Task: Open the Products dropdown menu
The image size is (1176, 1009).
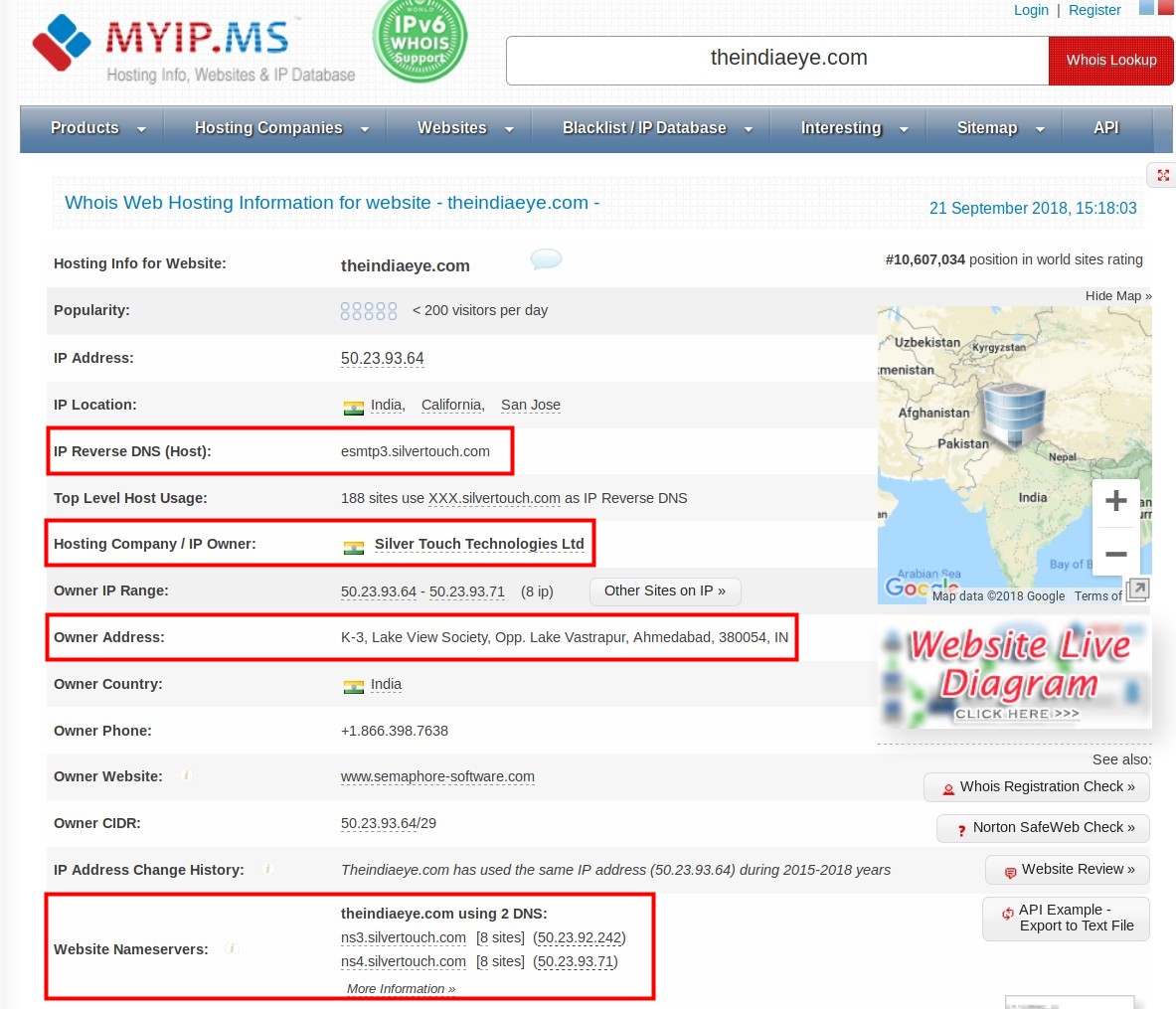Action: tap(97, 128)
